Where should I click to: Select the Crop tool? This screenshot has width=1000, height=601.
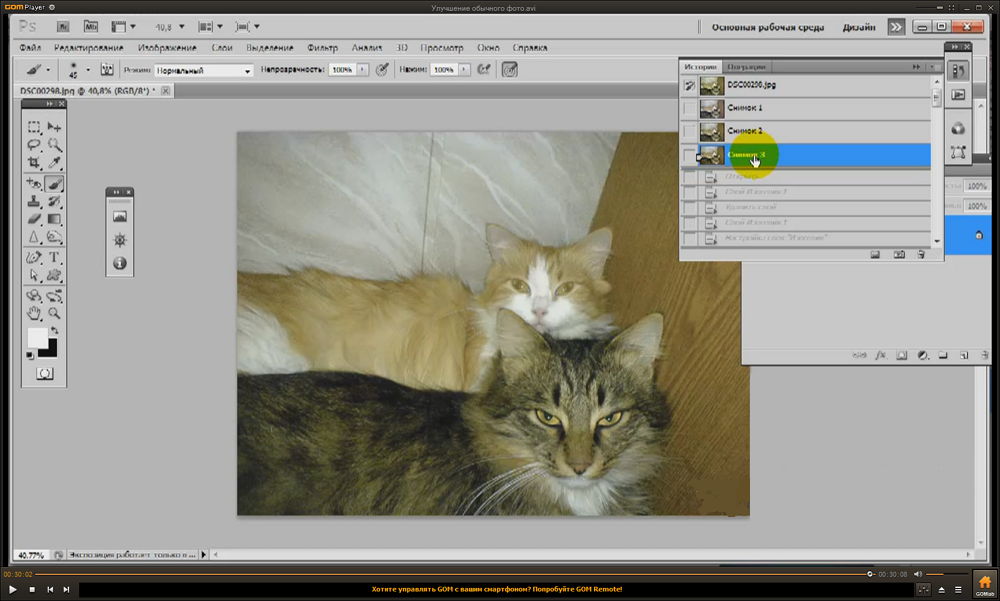[x=34, y=162]
